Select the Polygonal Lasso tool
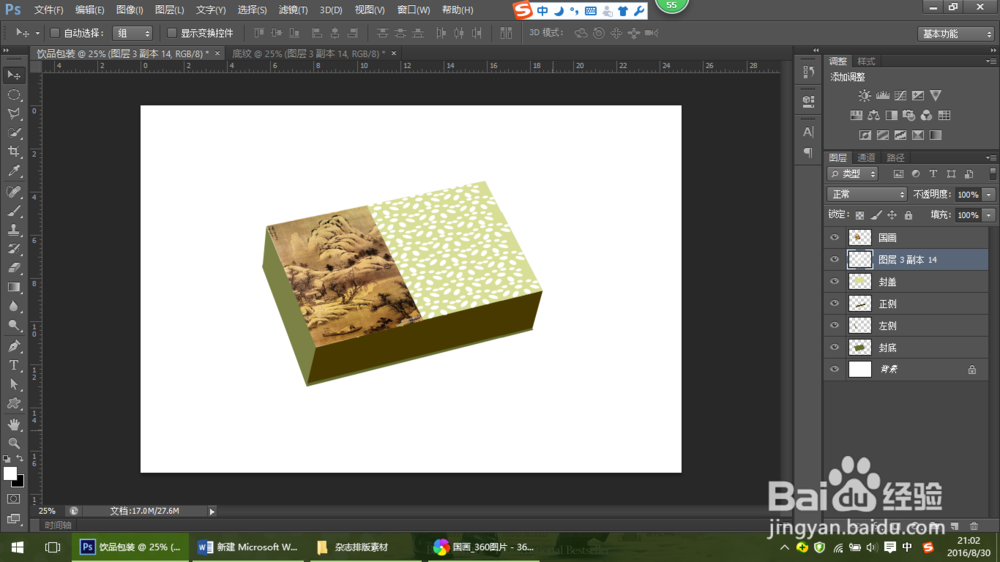1000x562 pixels. (x=13, y=114)
